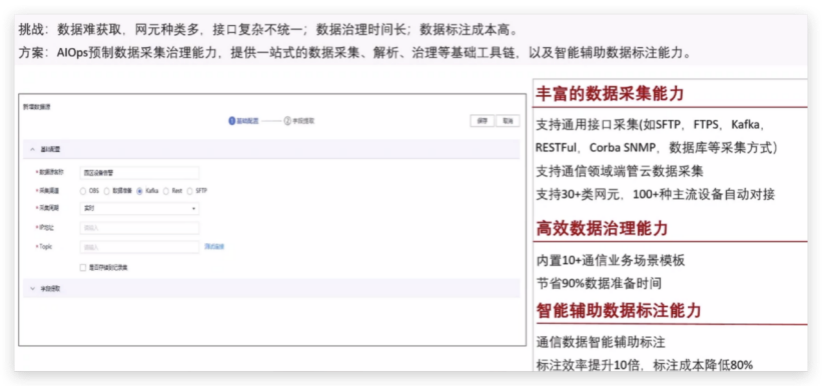This screenshot has width=822, height=388.
Task: Select the SFTP radio button
Action: click(x=190, y=191)
